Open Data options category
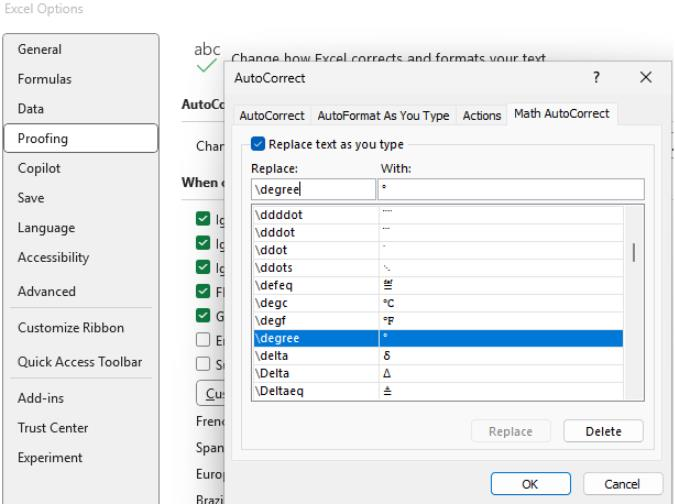 point(81,109)
